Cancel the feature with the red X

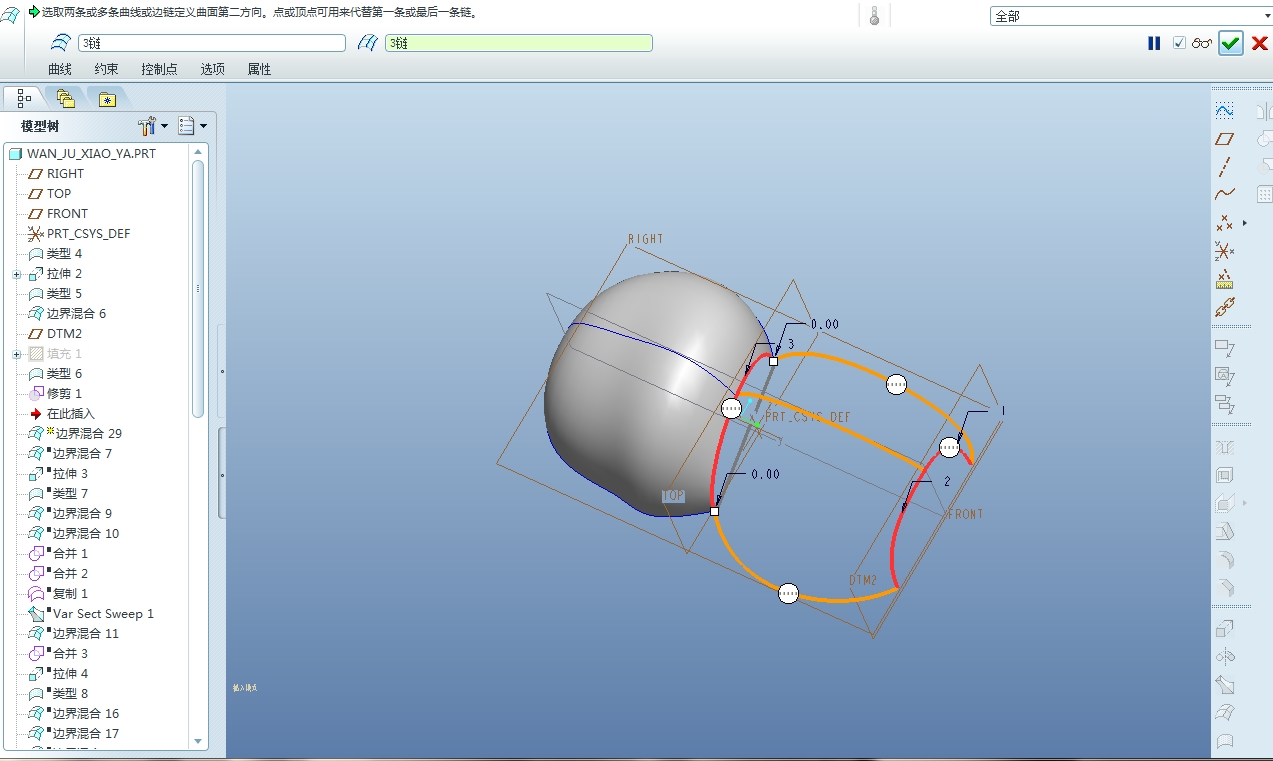point(1260,43)
